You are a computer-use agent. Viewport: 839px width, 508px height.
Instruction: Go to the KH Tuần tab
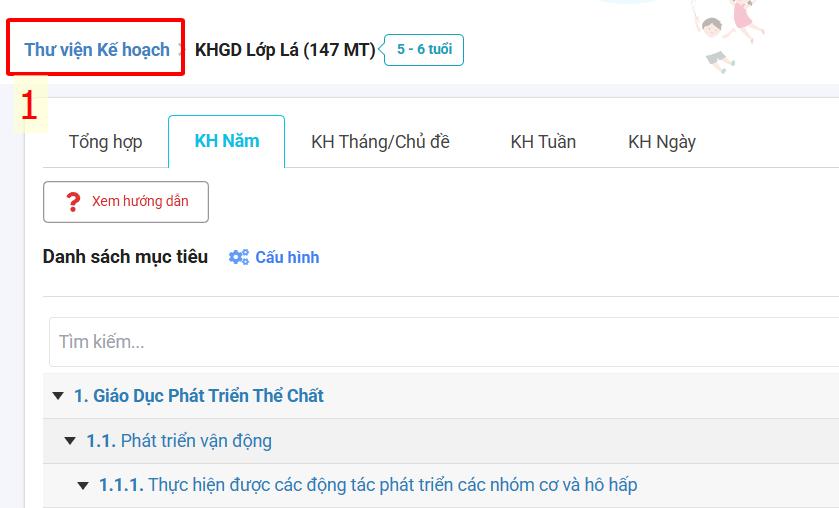coord(543,142)
